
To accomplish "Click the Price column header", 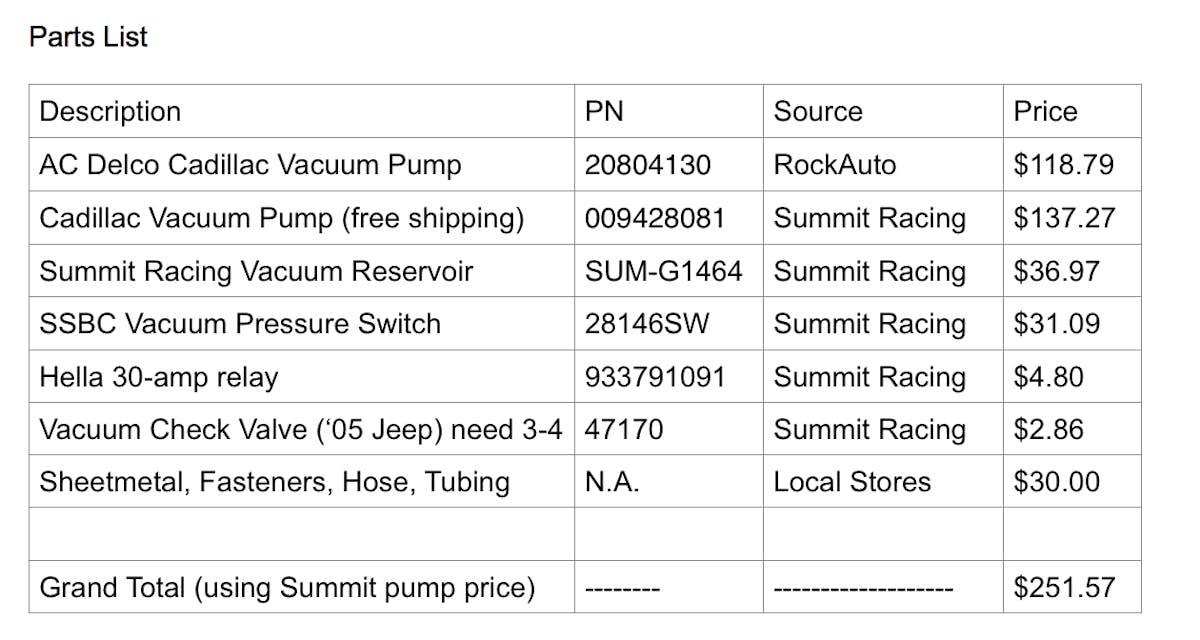I will (1045, 111).
